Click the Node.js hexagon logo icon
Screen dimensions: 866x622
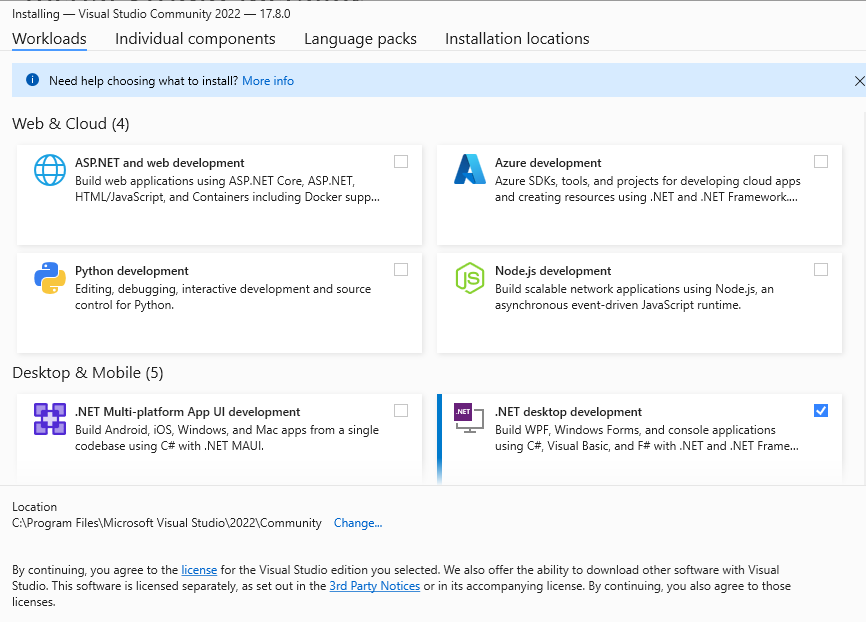469,278
